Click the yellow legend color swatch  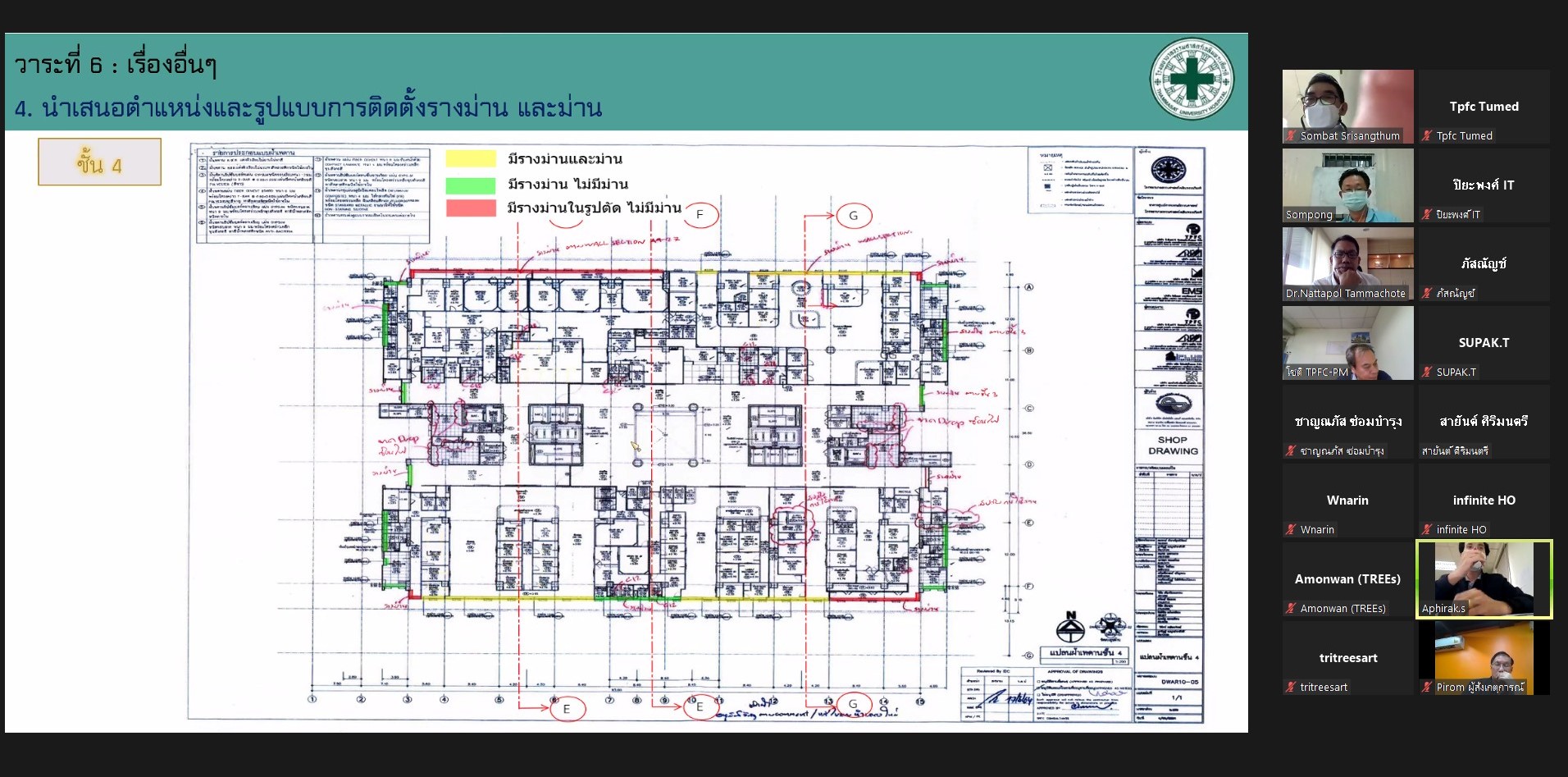point(471,159)
